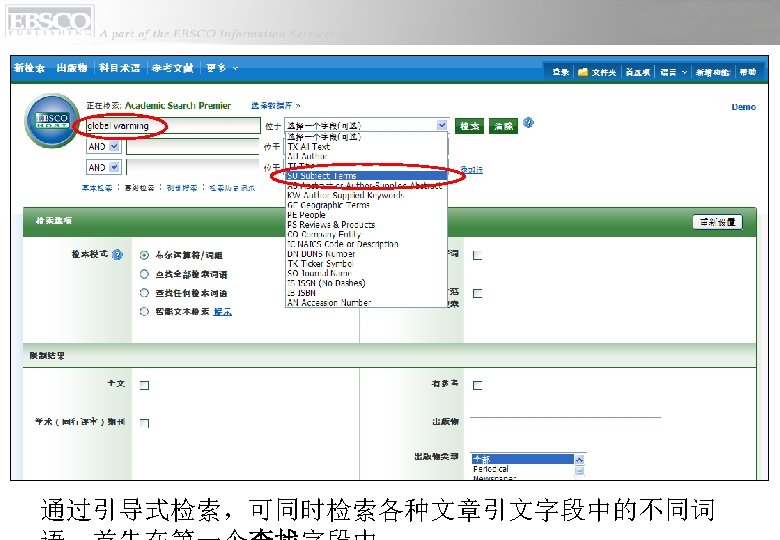
Task: Expand the 语言 language menu
Action: pyautogui.click(x=673, y=73)
